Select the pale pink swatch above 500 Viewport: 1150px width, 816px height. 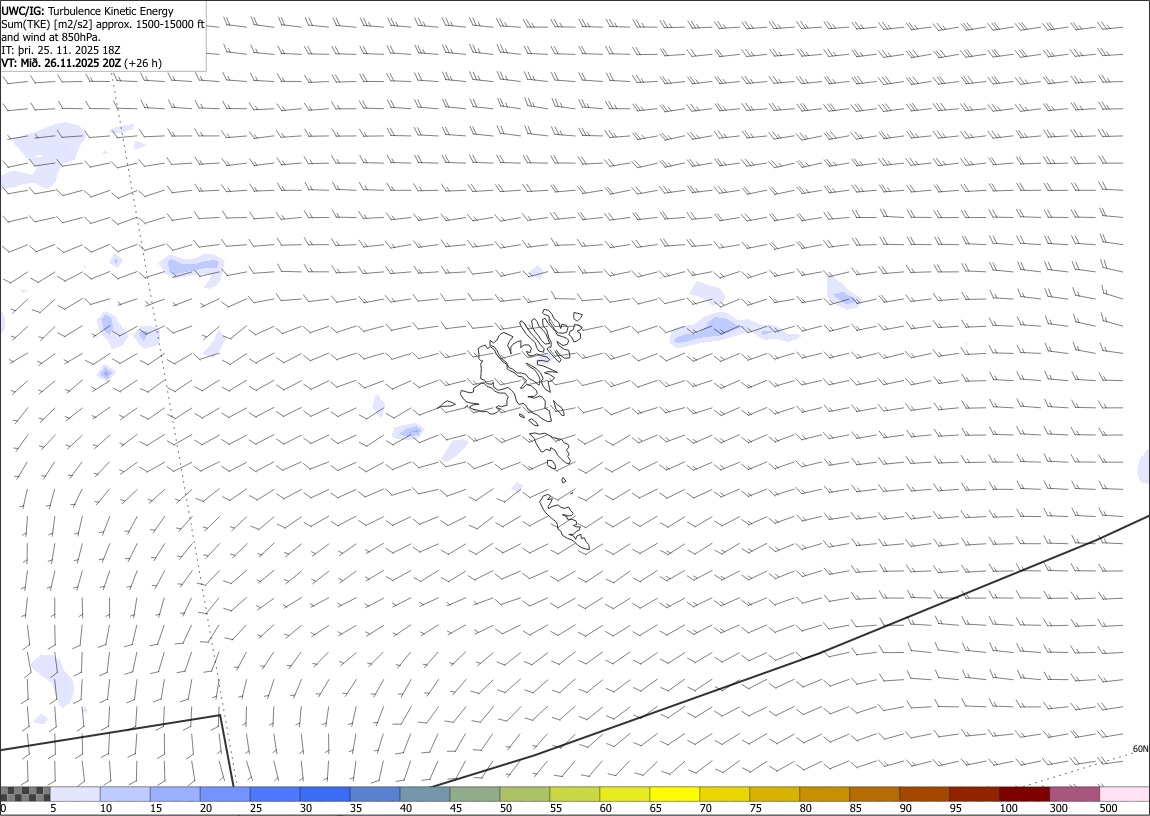coord(1124,794)
